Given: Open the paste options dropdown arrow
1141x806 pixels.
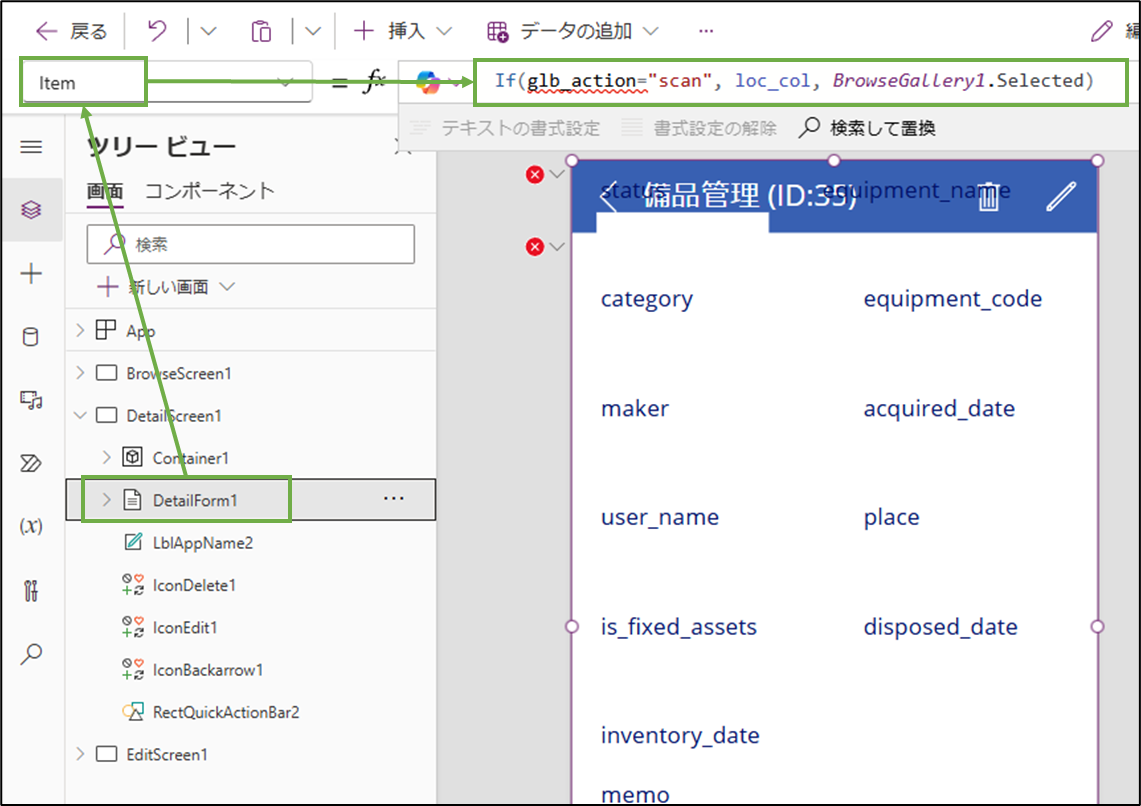Looking at the screenshot, I should [313, 31].
